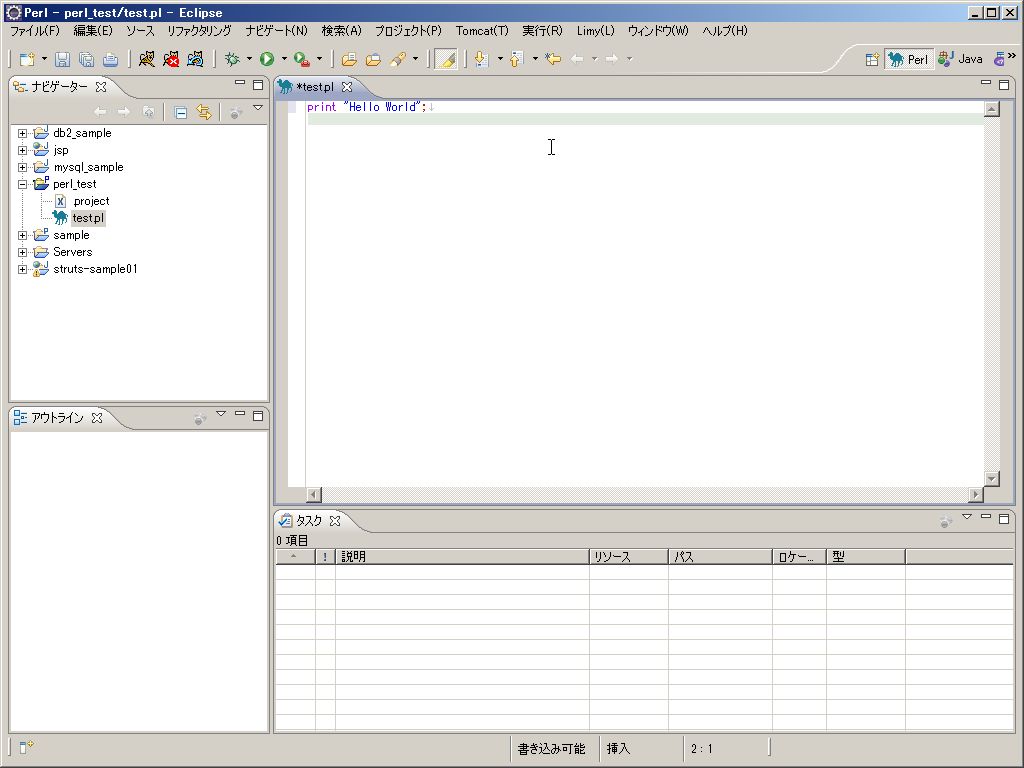Open the 編集(E) menu
This screenshot has height=768, width=1024.
93,31
